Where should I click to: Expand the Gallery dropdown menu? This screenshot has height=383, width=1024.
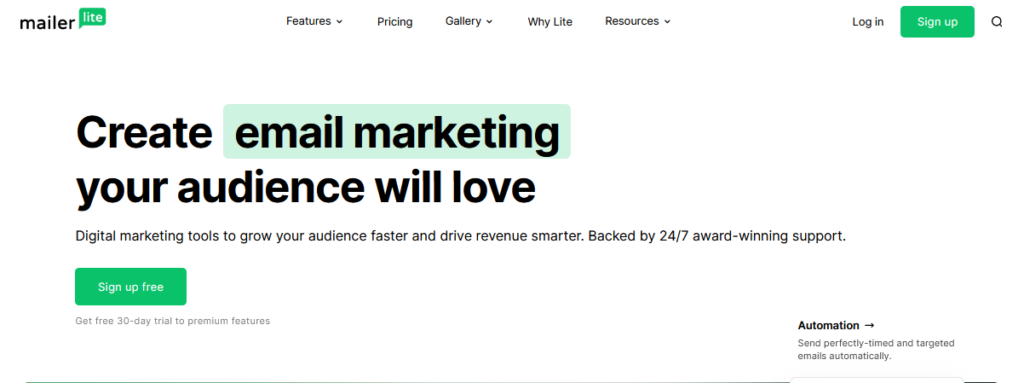point(469,21)
